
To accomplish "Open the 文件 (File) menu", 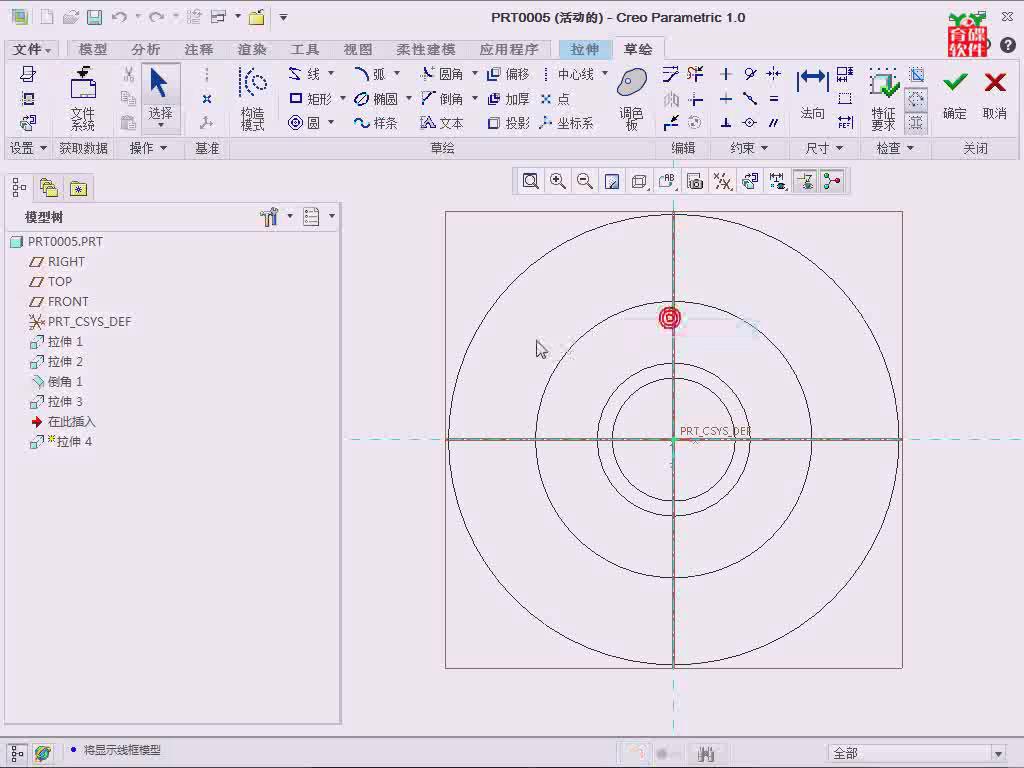I will (31, 50).
